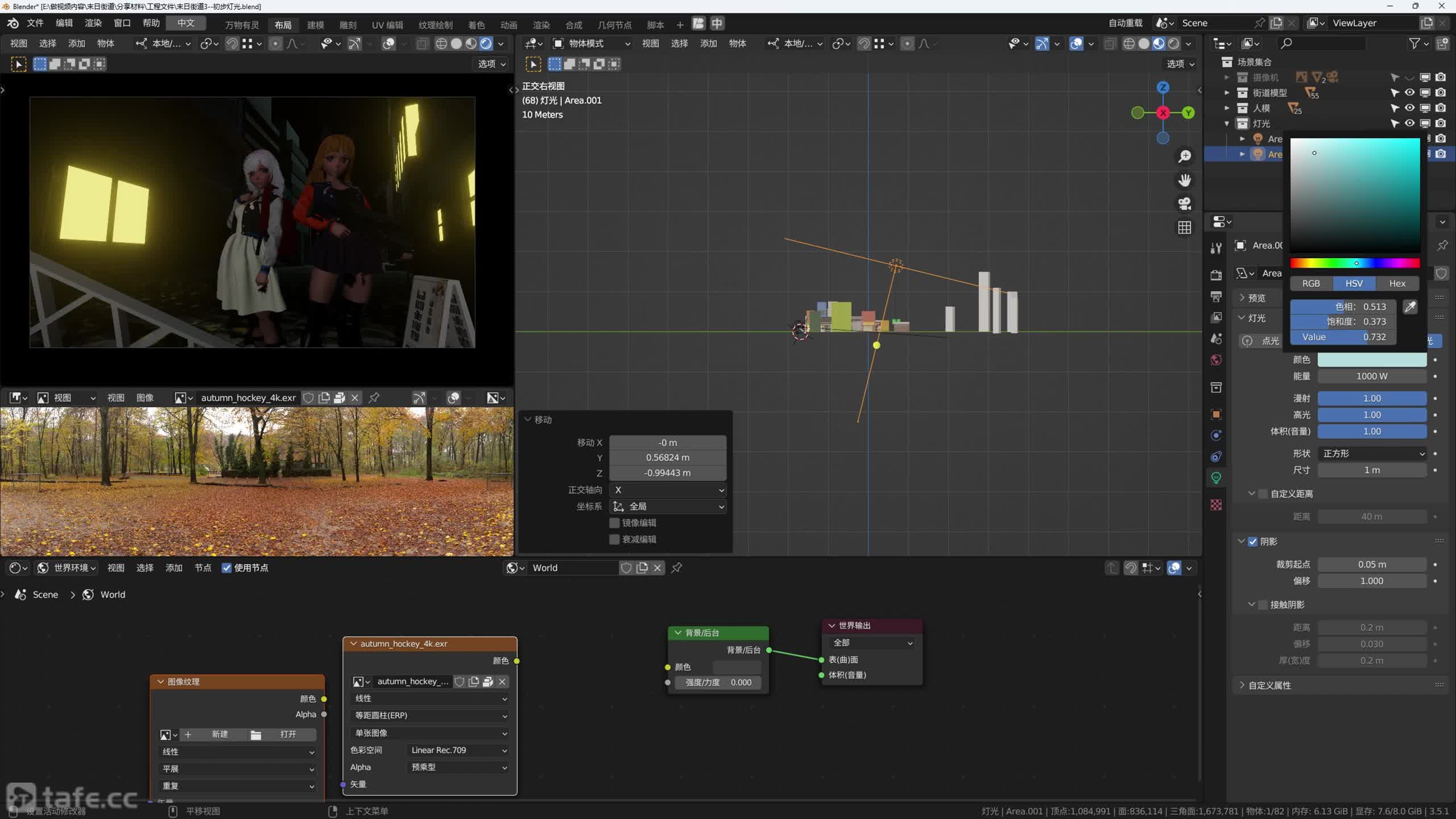
Task: Switch color picker to Hex mode
Action: point(1397,283)
